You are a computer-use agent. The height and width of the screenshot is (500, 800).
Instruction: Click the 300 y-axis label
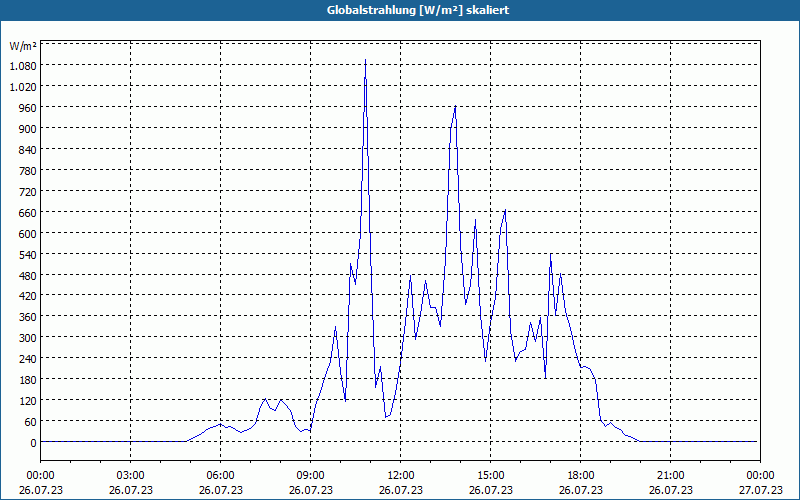(x=27, y=338)
